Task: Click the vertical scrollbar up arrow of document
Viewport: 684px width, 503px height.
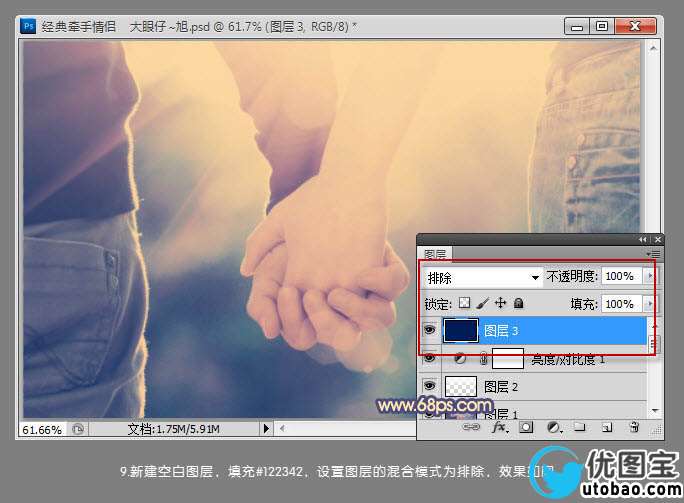Action: pos(653,48)
